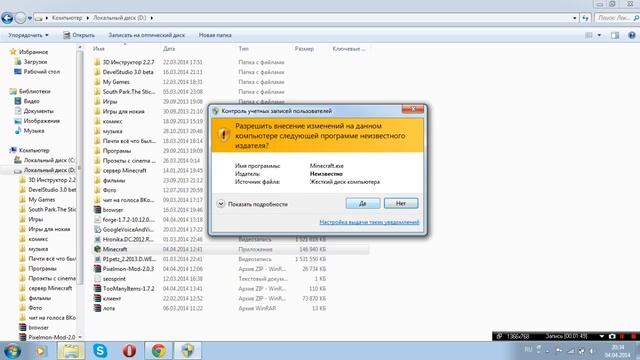
Task: Click the address bar refresh button
Action: tap(586, 18)
